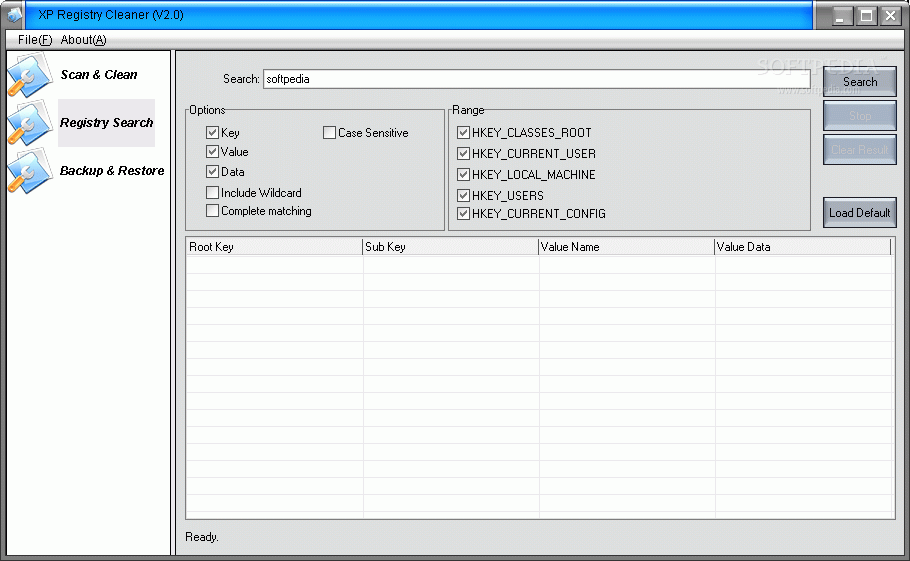Uncheck the Value option
This screenshot has width=910, height=561.
212,152
